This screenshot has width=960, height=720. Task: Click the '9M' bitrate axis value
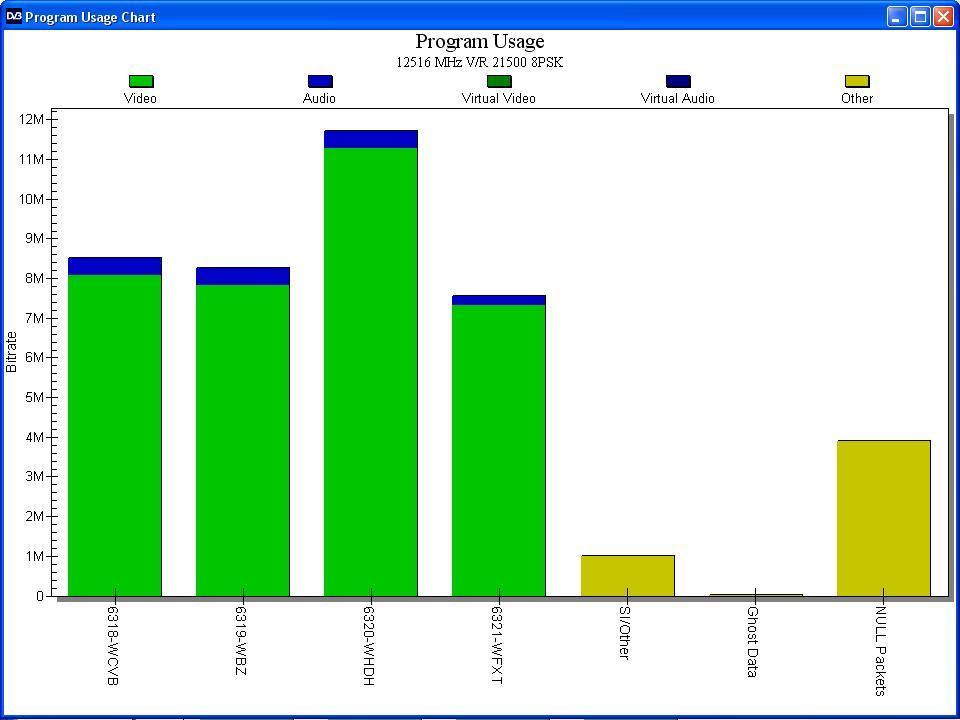pyautogui.click(x=35, y=239)
